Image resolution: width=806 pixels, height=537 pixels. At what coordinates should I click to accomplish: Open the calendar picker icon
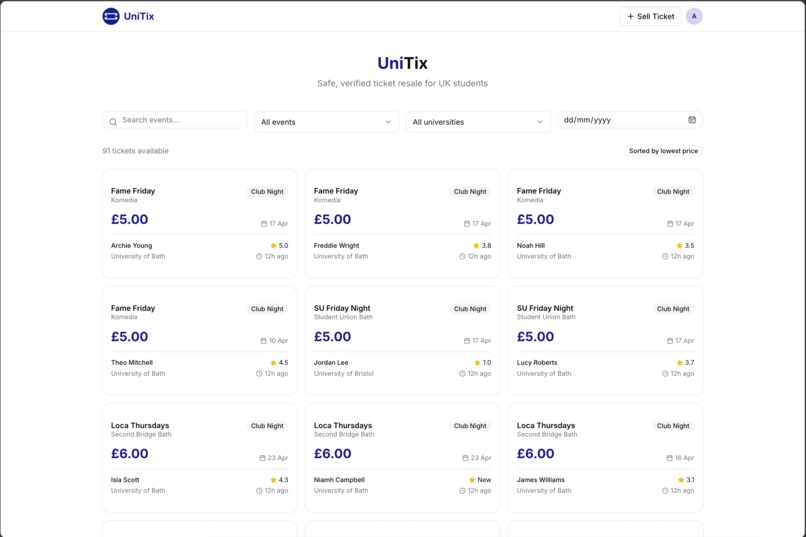pyautogui.click(x=692, y=120)
